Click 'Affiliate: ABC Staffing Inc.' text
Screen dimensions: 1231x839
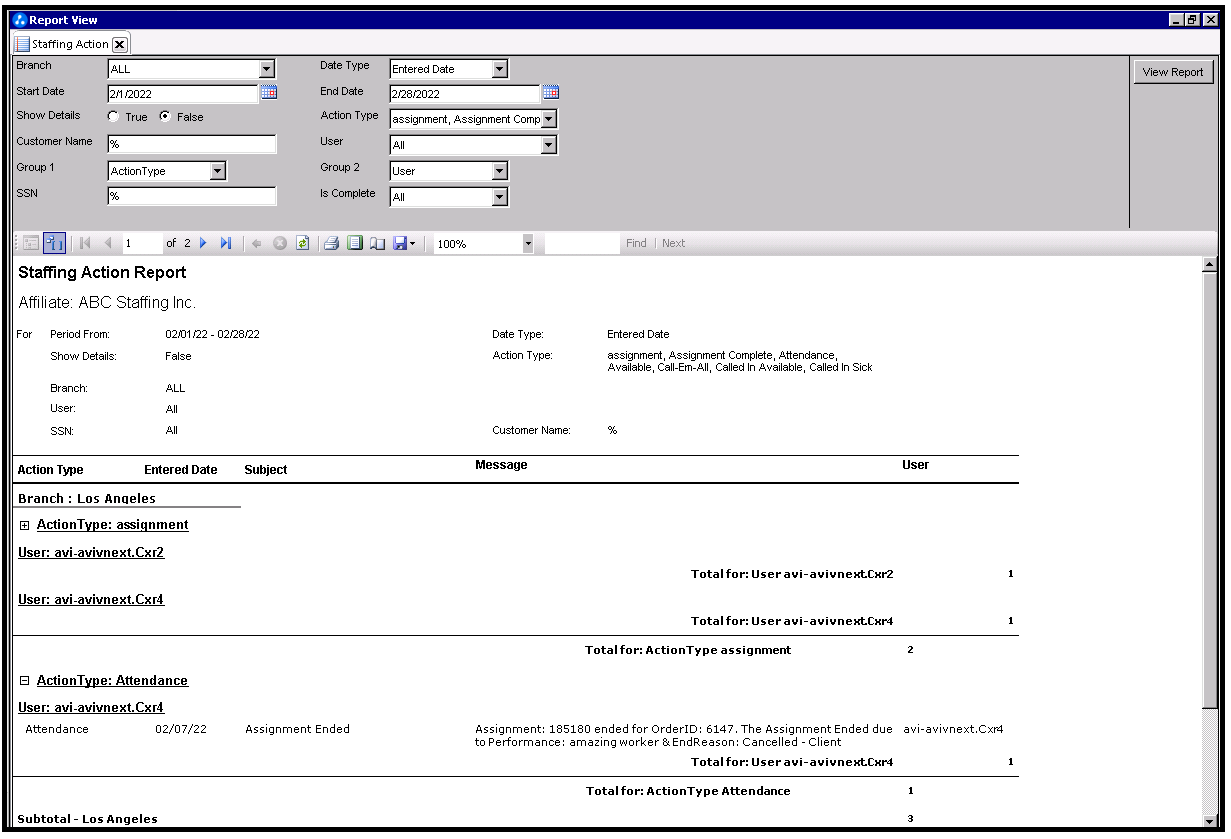(x=107, y=302)
